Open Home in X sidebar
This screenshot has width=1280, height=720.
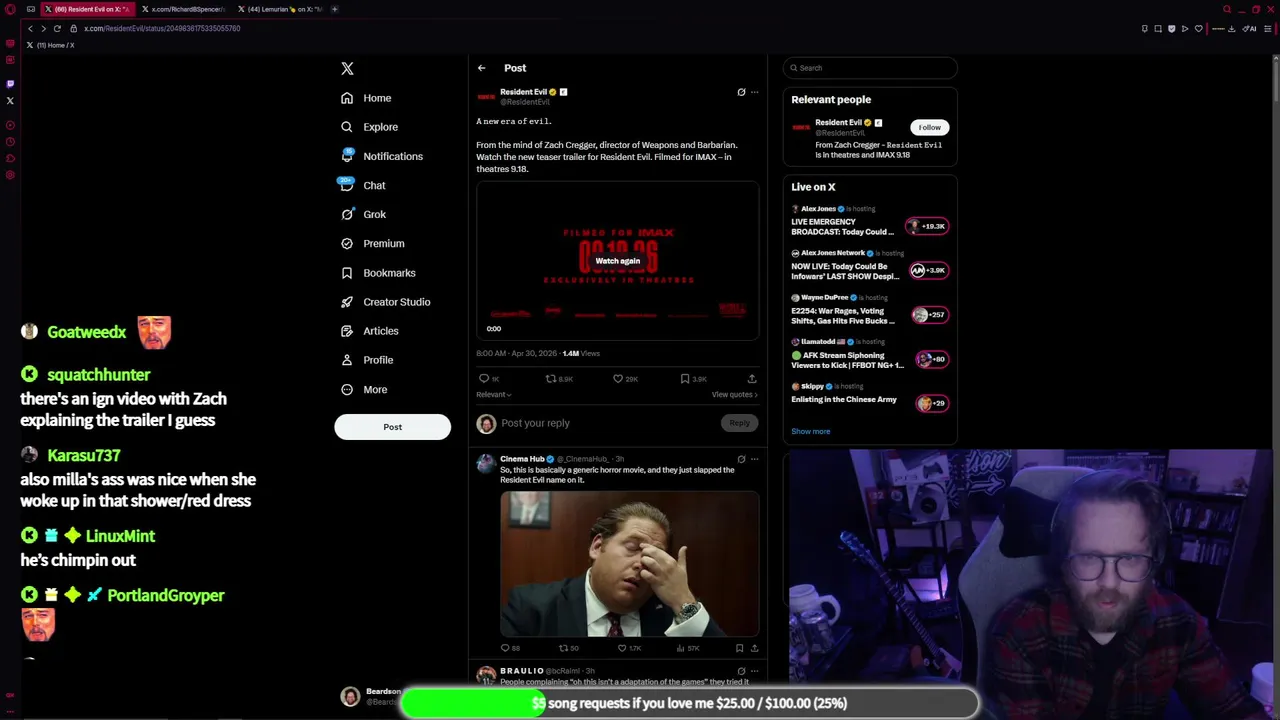pos(366,98)
